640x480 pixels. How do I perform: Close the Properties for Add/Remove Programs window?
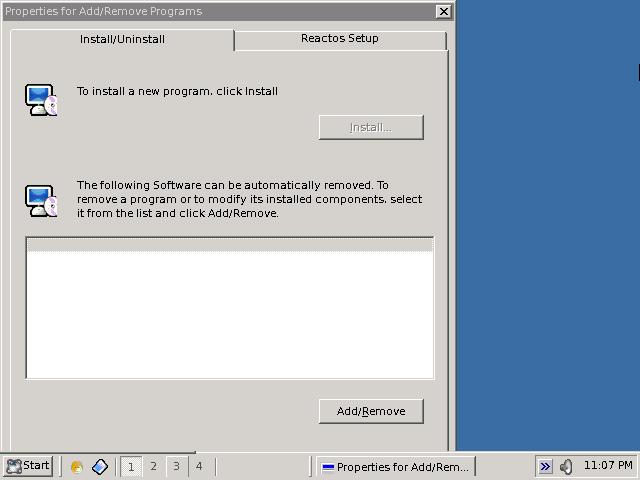[x=443, y=11]
